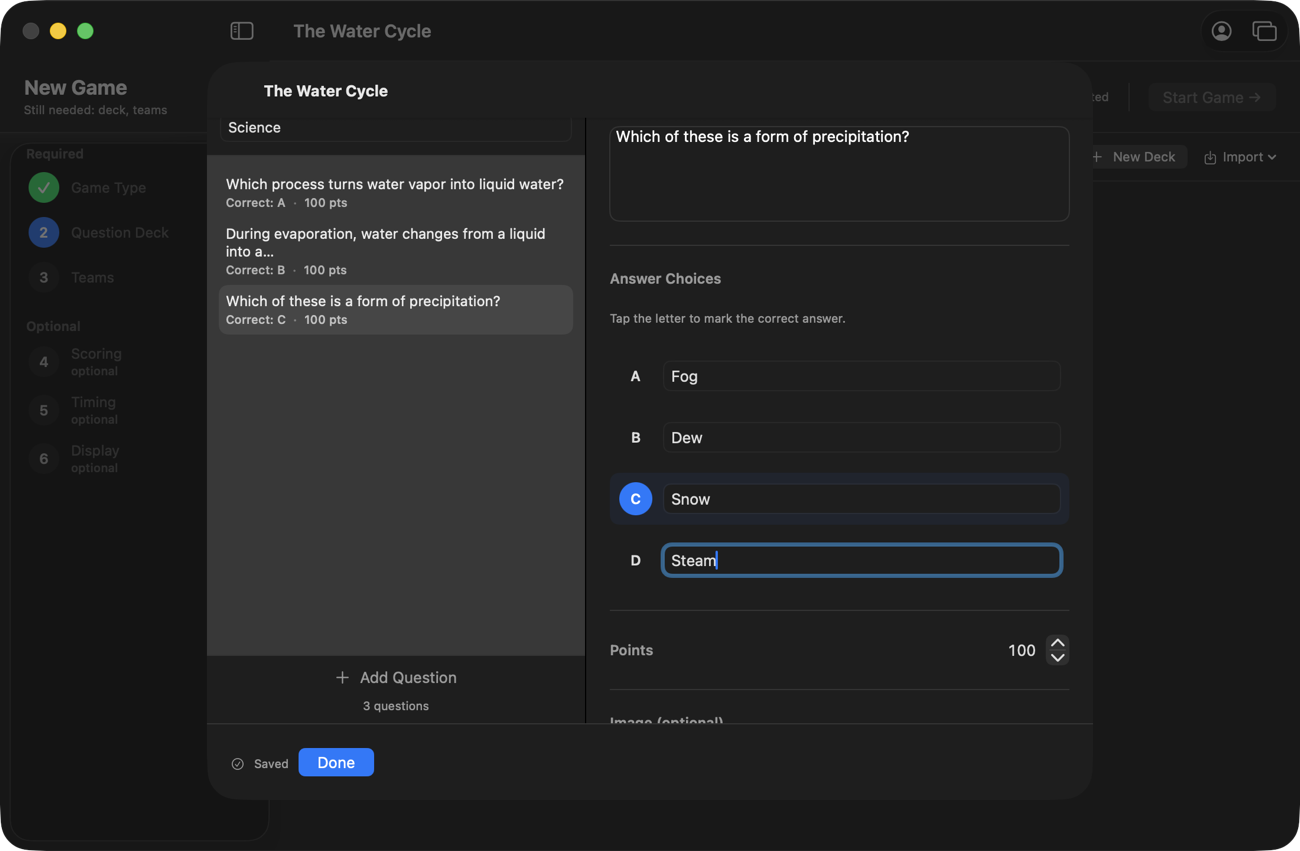
Task: Click the green Game Type step checkmark
Action: point(43,187)
